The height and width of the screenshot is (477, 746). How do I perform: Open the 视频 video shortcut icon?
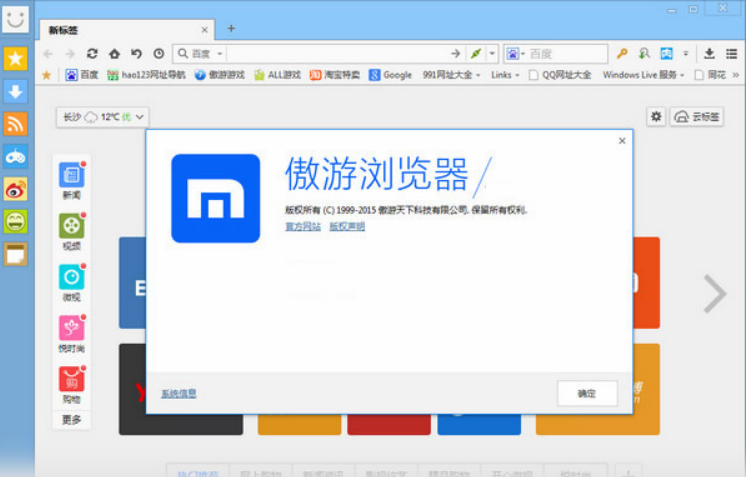pyautogui.click(x=71, y=226)
